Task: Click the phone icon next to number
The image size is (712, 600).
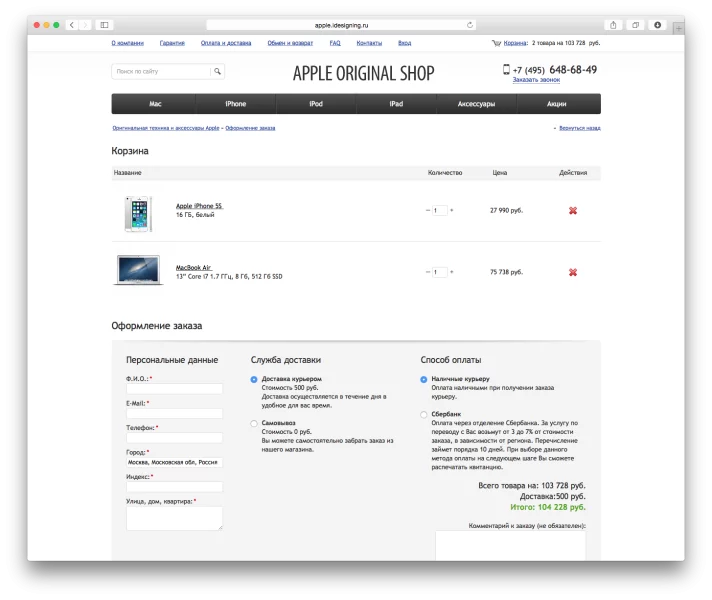Action: (x=506, y=69)
